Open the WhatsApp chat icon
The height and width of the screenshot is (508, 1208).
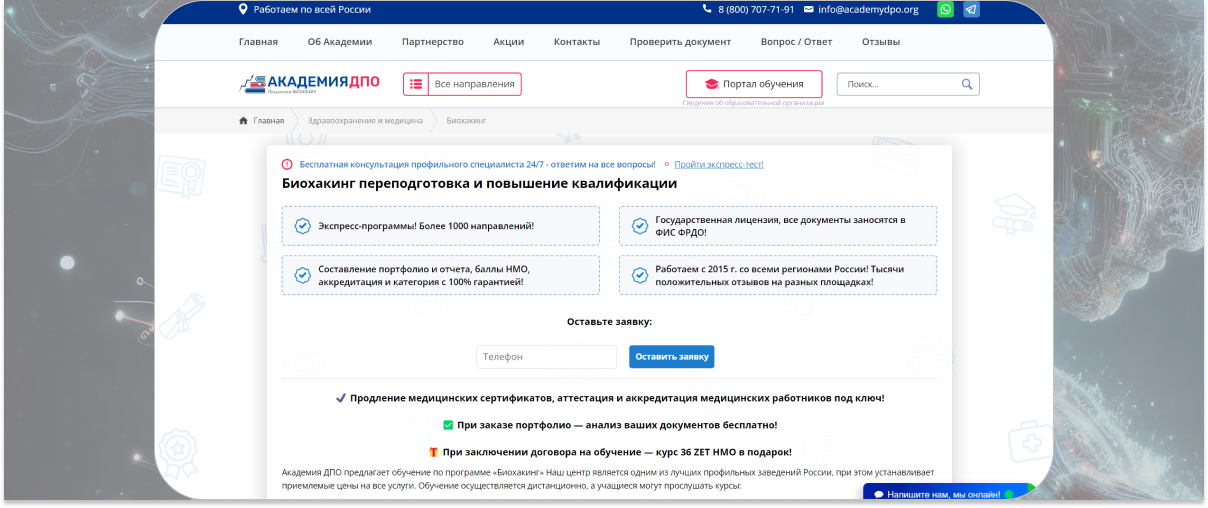[945, 10]
